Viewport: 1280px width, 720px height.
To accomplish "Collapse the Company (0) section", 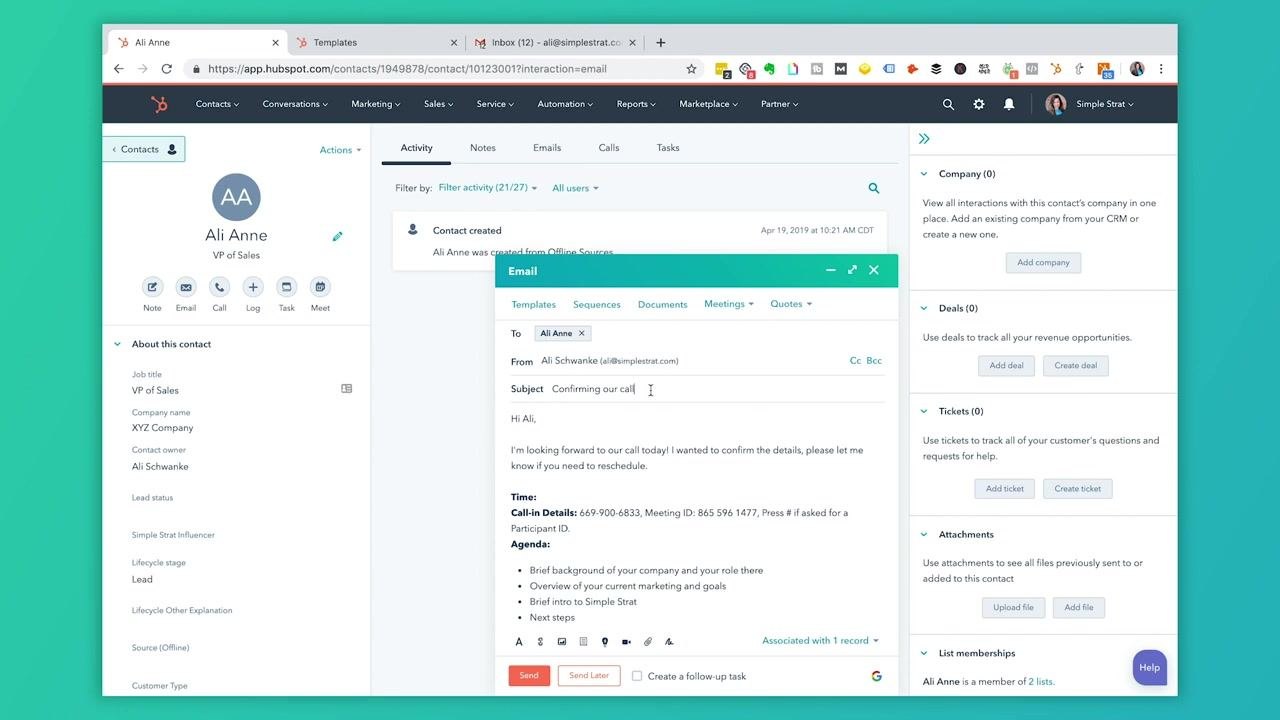I will [x=924, y=174].
